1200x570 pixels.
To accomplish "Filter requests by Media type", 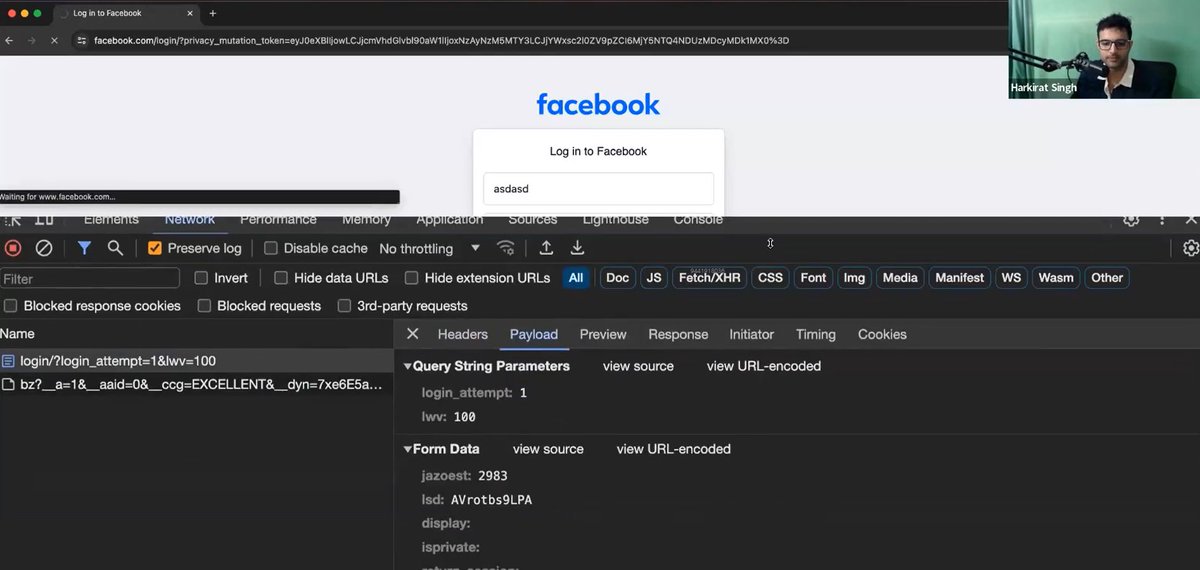I will point(900,278).
